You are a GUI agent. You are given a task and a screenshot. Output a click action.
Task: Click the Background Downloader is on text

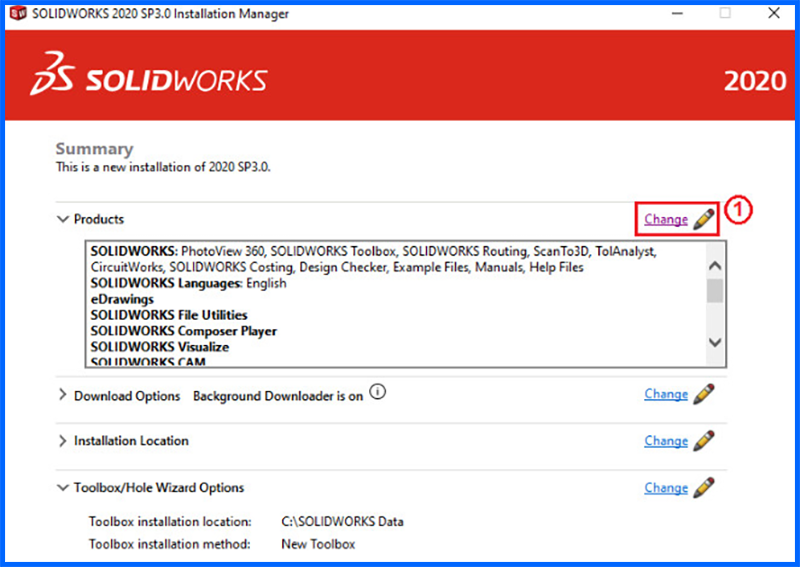[278, 396]
